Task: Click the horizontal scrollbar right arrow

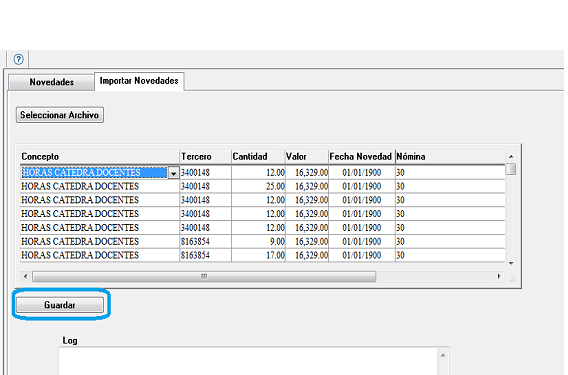Action: point(499,276)
